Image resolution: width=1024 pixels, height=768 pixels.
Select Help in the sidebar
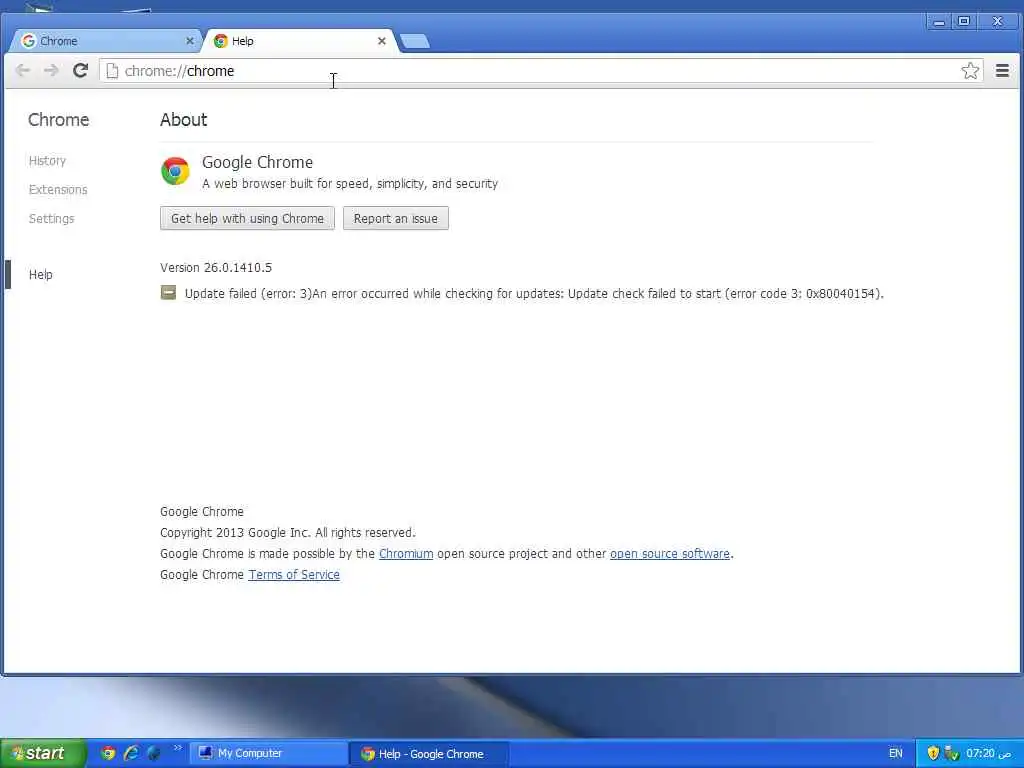(x=40, y=274)
